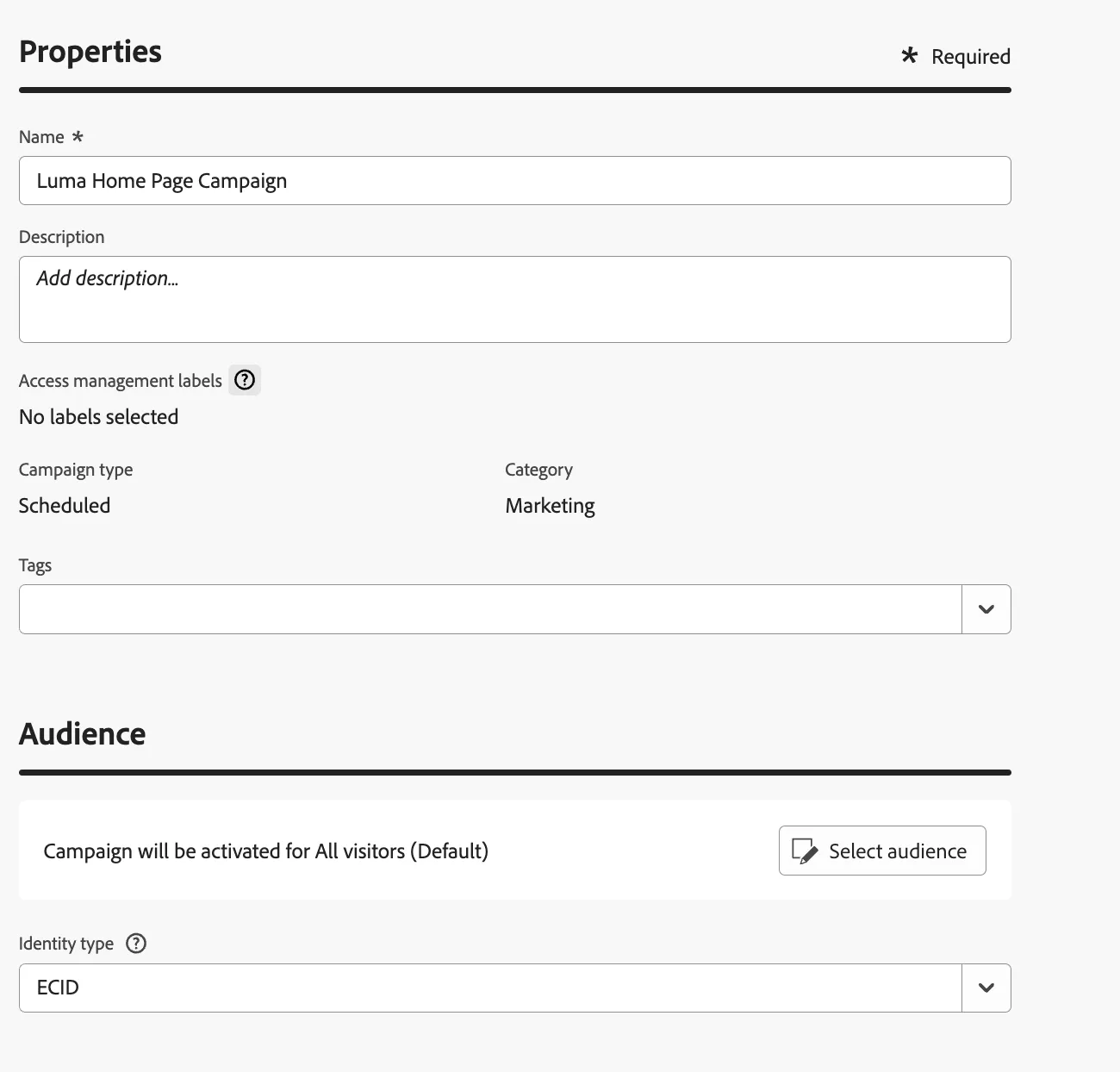The image size is (1120, 1072).
Task: Open Access management labels help icon
Action: tap(245, 380)
